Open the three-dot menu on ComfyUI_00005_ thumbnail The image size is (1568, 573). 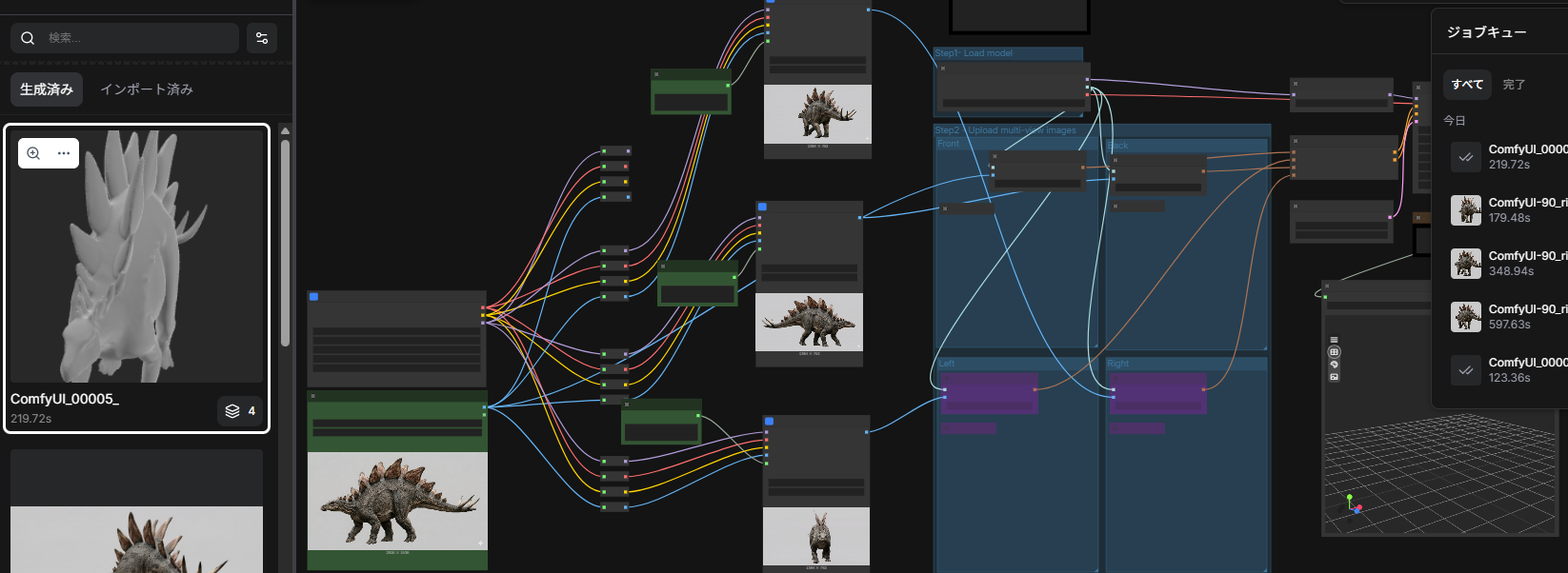point(64,153)
